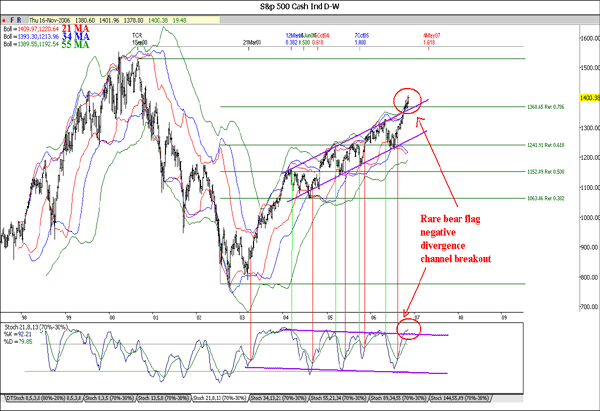Switch to the Stoch 55,21,34 tab

338,398
